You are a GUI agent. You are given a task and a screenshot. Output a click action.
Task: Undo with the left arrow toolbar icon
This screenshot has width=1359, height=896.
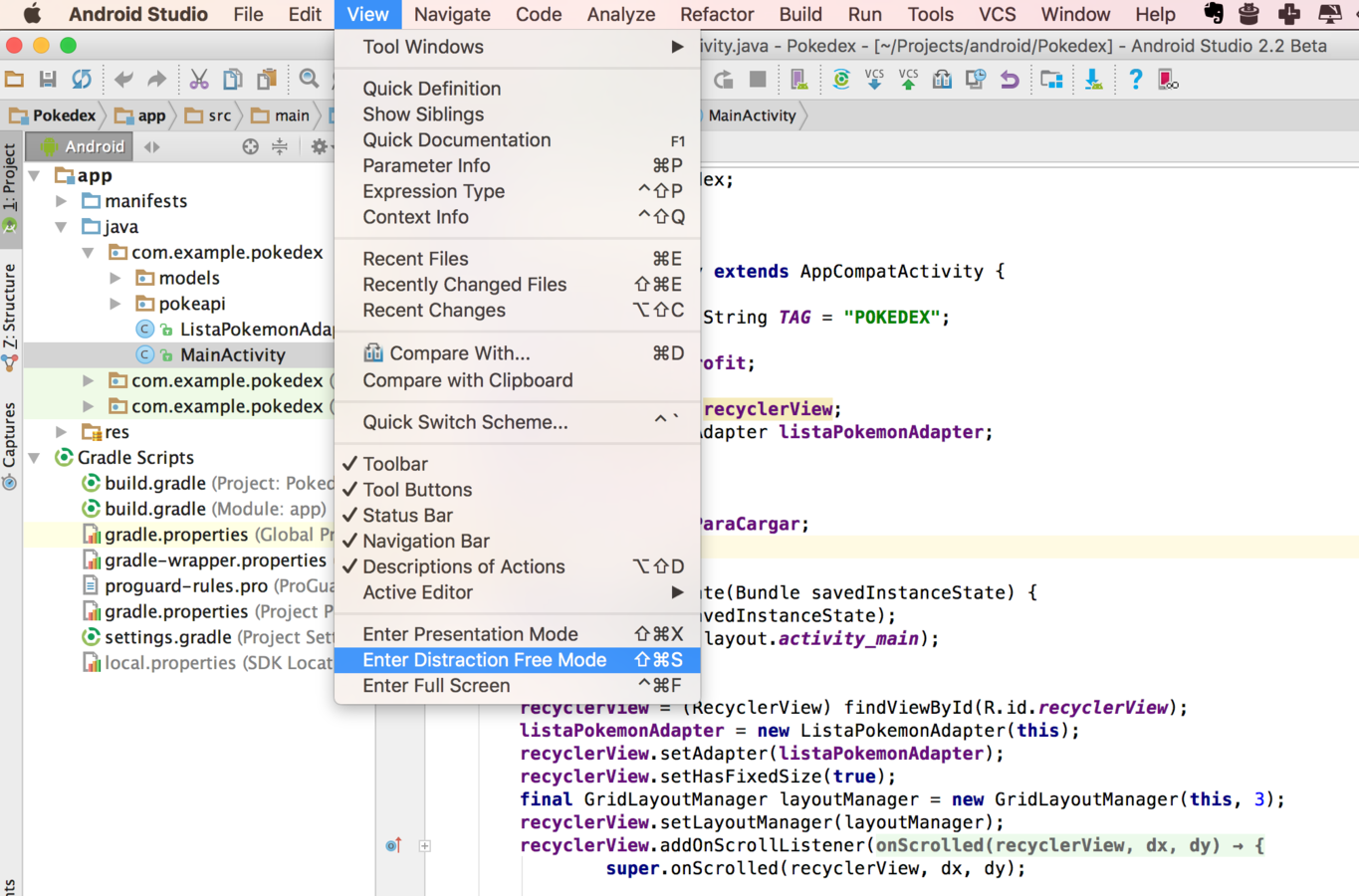point(123,80)
